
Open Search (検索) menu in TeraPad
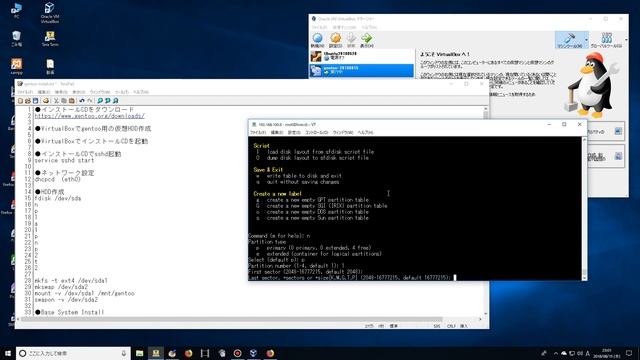(x=61, y=92)
